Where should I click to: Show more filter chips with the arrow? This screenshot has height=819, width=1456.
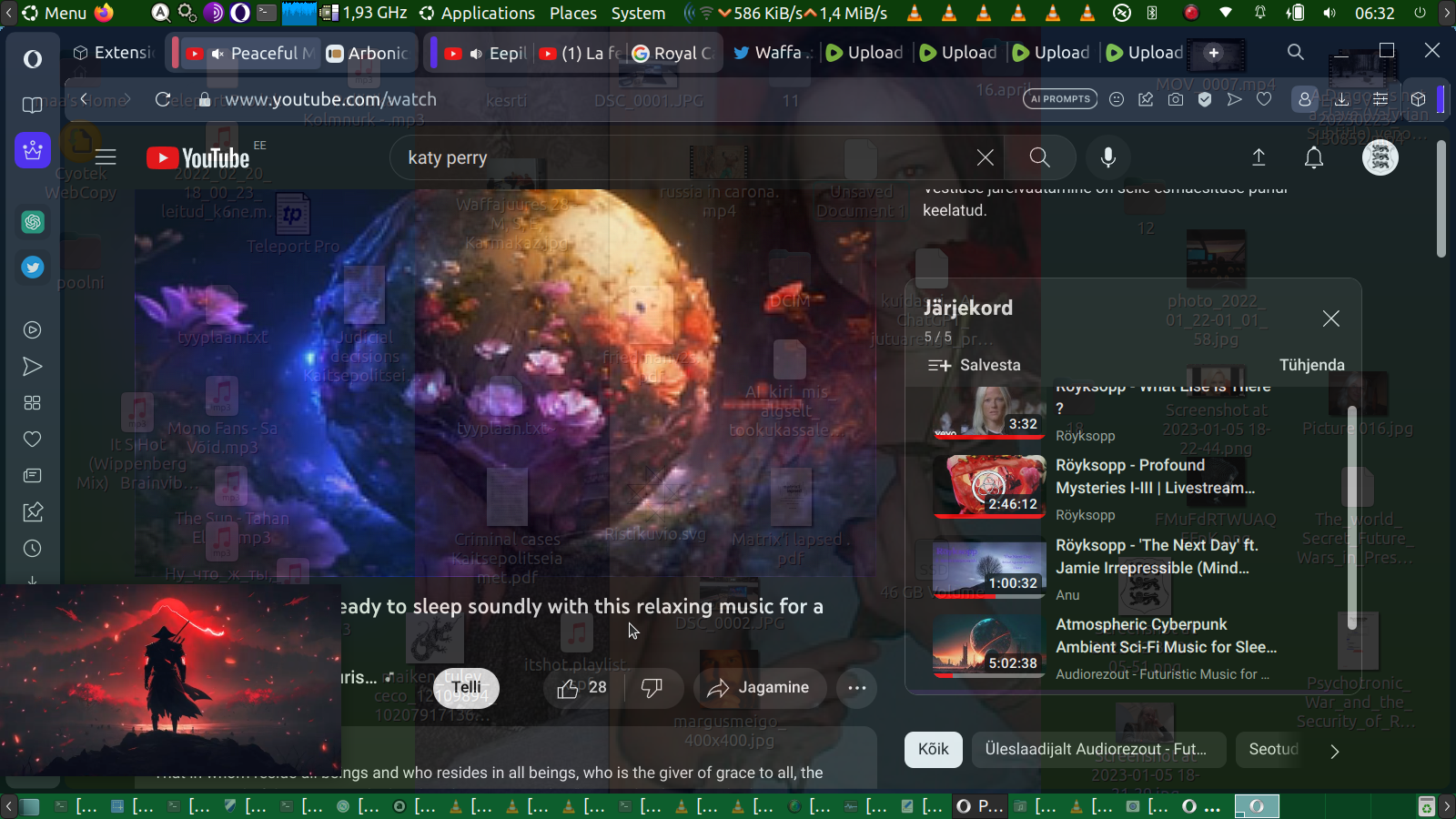click(1334, 751)
